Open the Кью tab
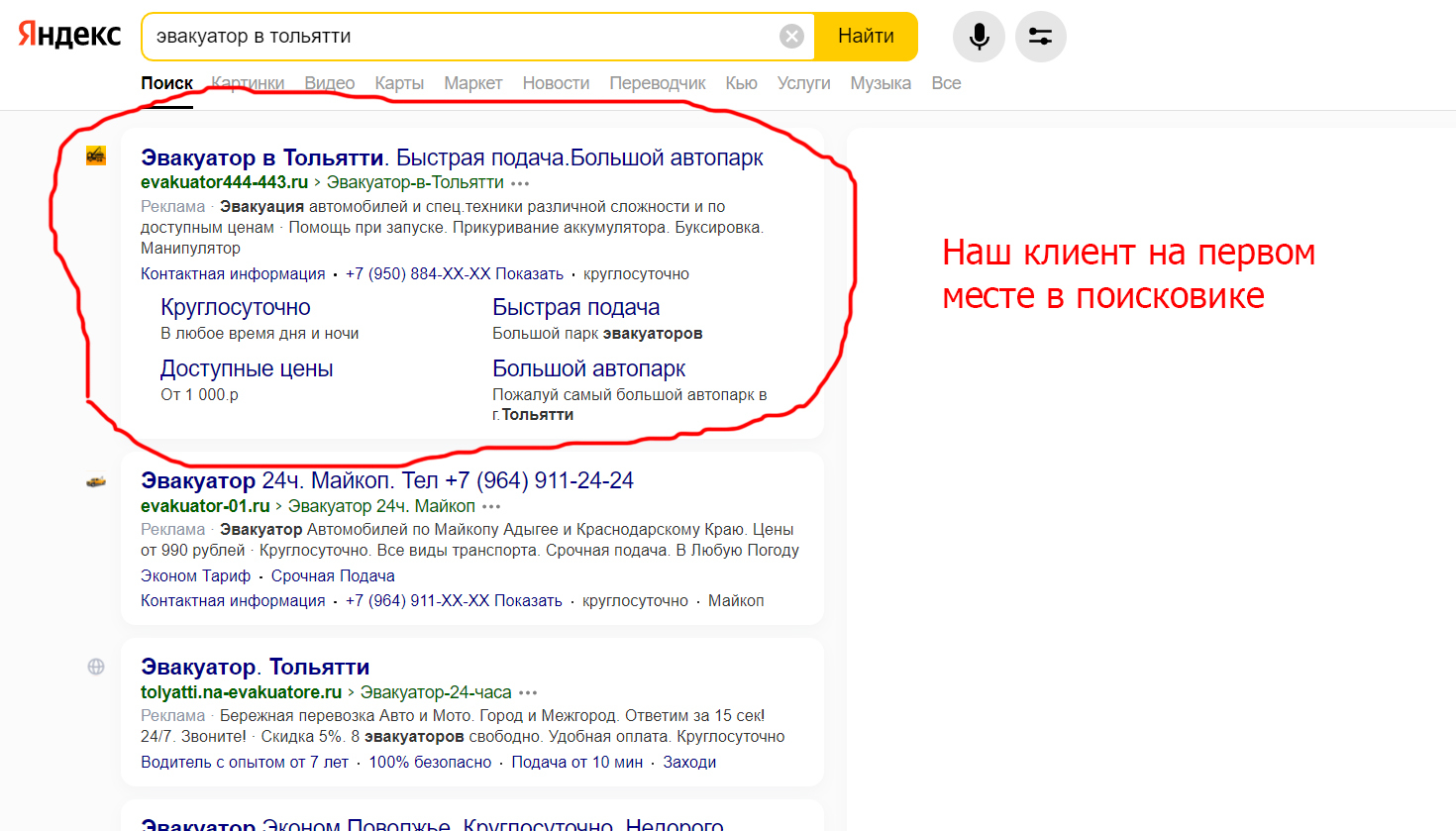Screen dimensions: 1456x831 click(x=741, y=83)
